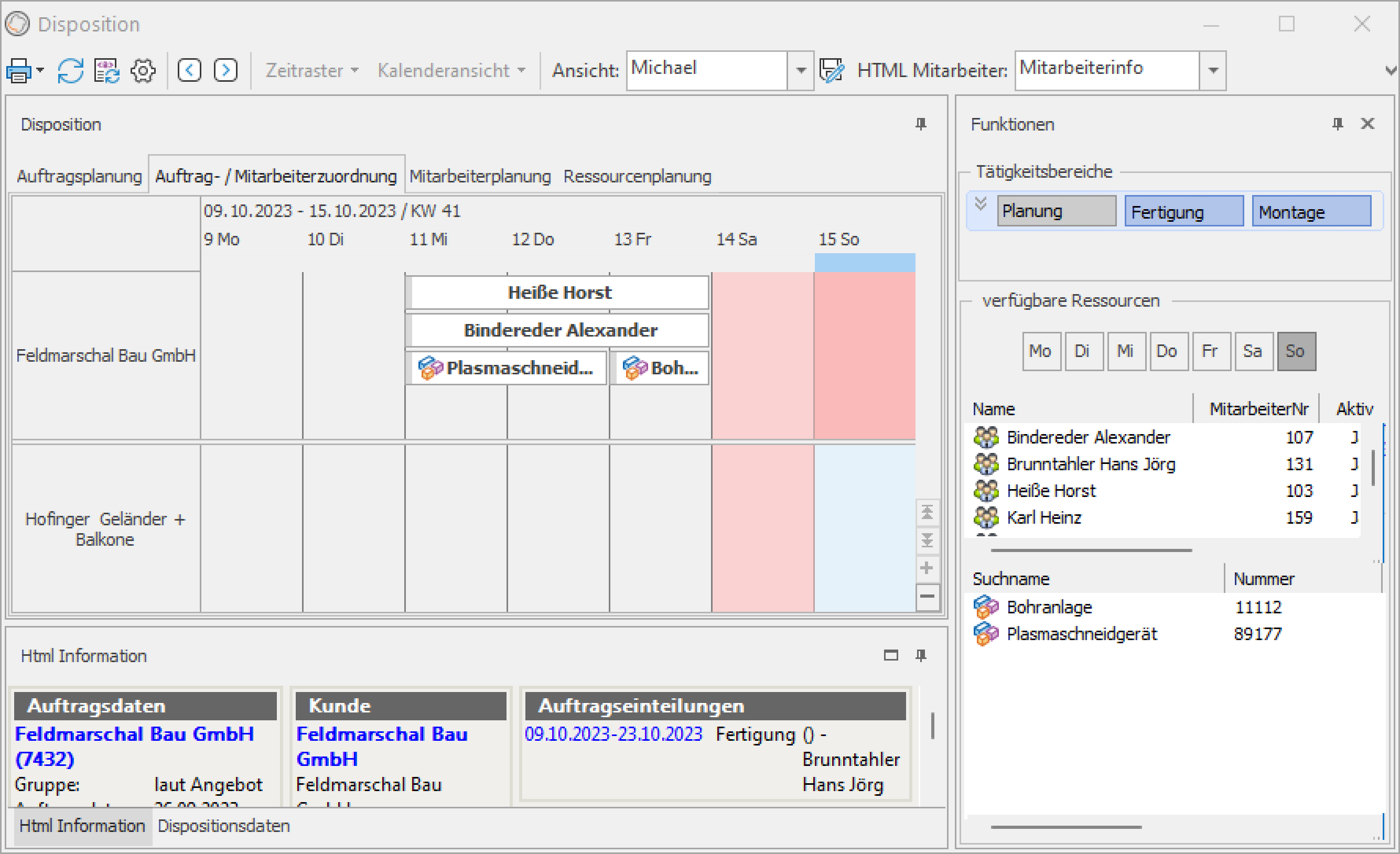Open settings via the gear icon
Viewport: 1400px width, 854px height.
tap(143, 71)
